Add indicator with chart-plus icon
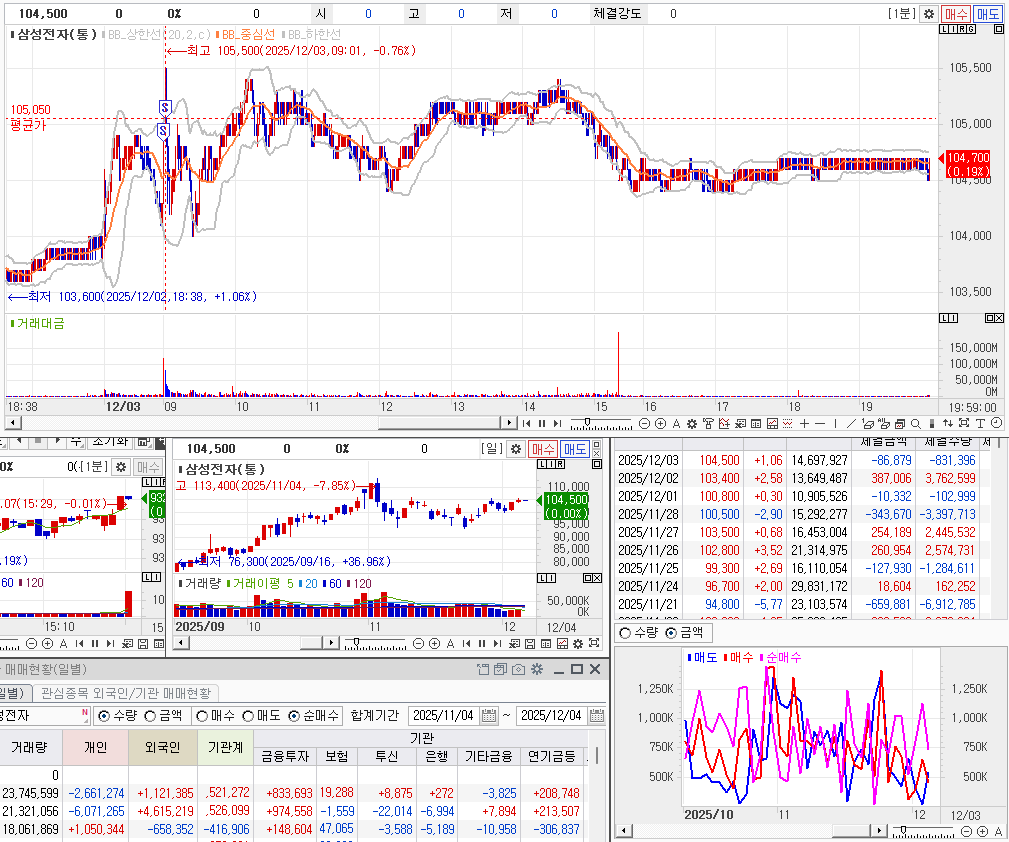This screenshot has height=842, width=1009. (x=725, y=423)
